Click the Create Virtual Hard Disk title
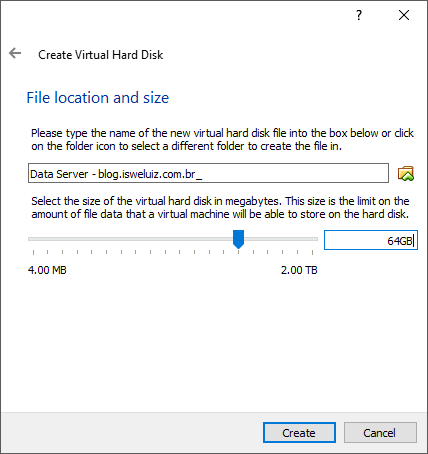Viewport: 428px width, 454px height. (101, 55)
